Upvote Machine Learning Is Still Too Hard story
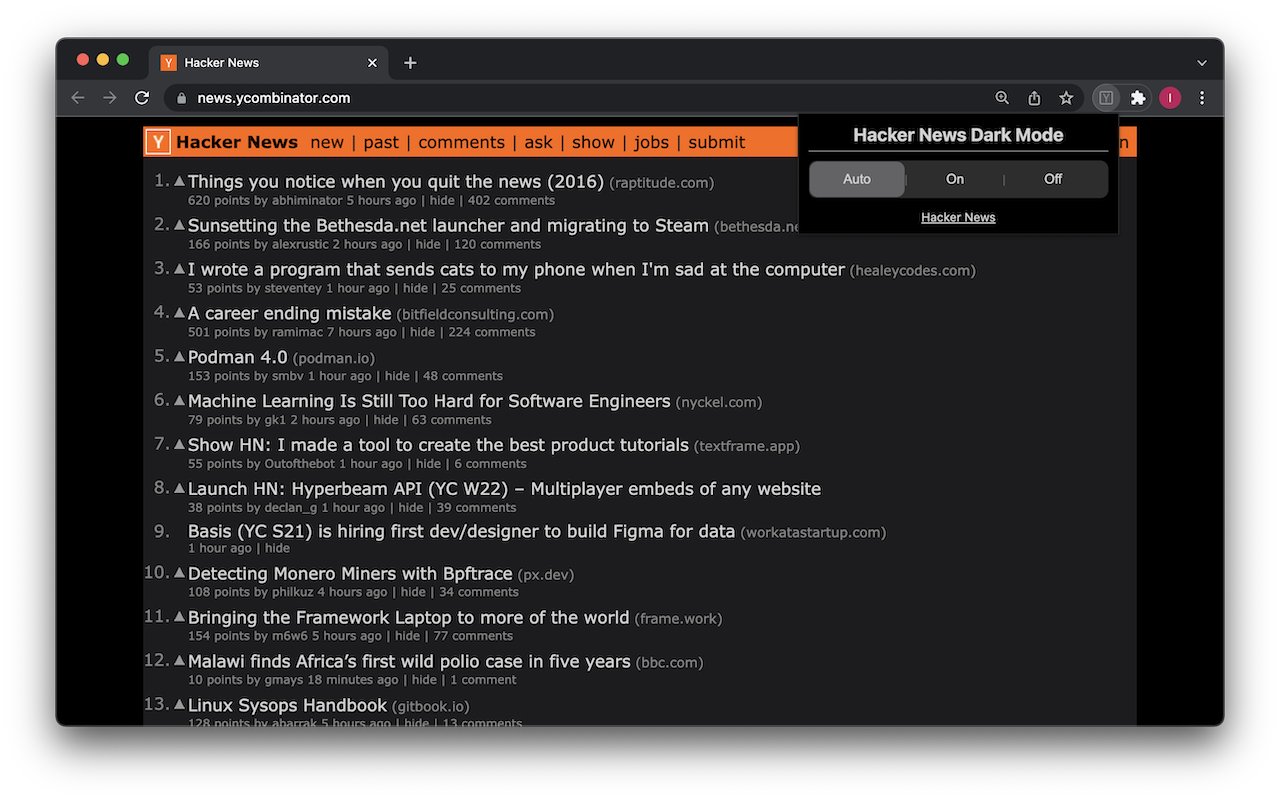Image resolution: width=1280 pixels, height=800 pixels. [x=180, y=401]
